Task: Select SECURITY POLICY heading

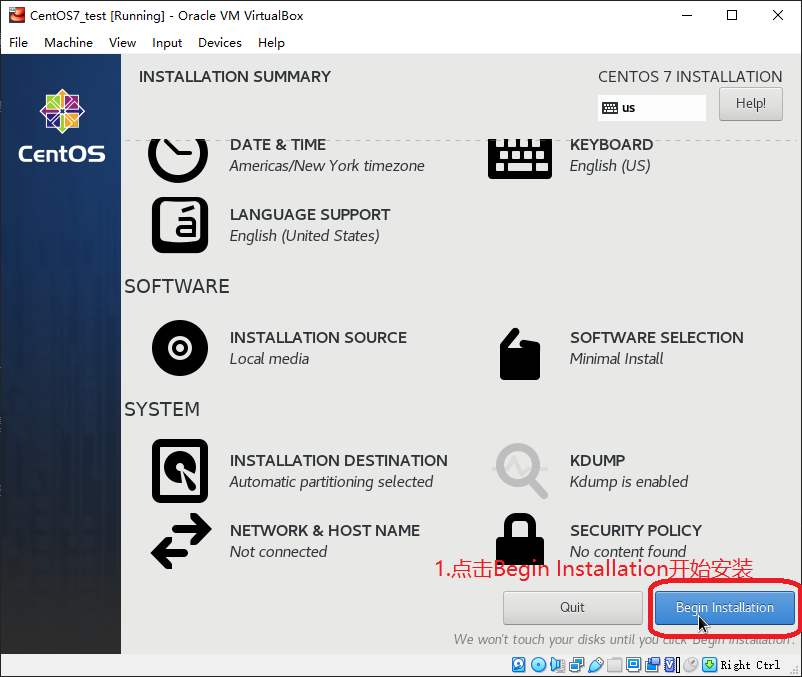Action: 636,530
